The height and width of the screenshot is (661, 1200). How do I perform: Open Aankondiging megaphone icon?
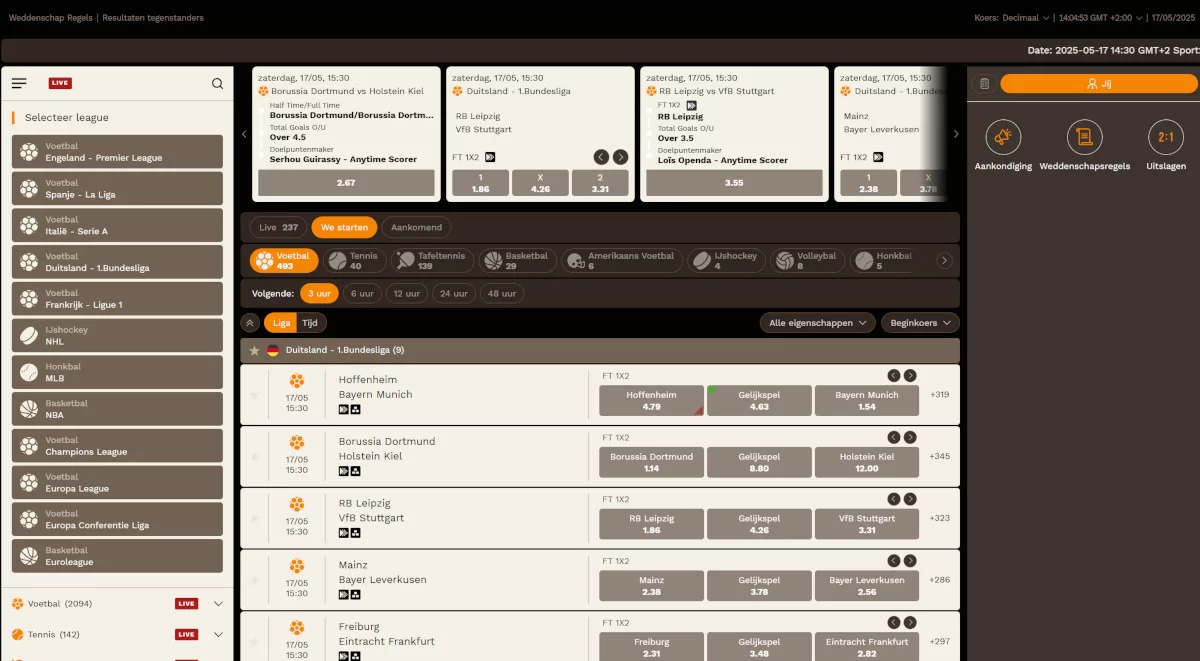coord(1003,137)
